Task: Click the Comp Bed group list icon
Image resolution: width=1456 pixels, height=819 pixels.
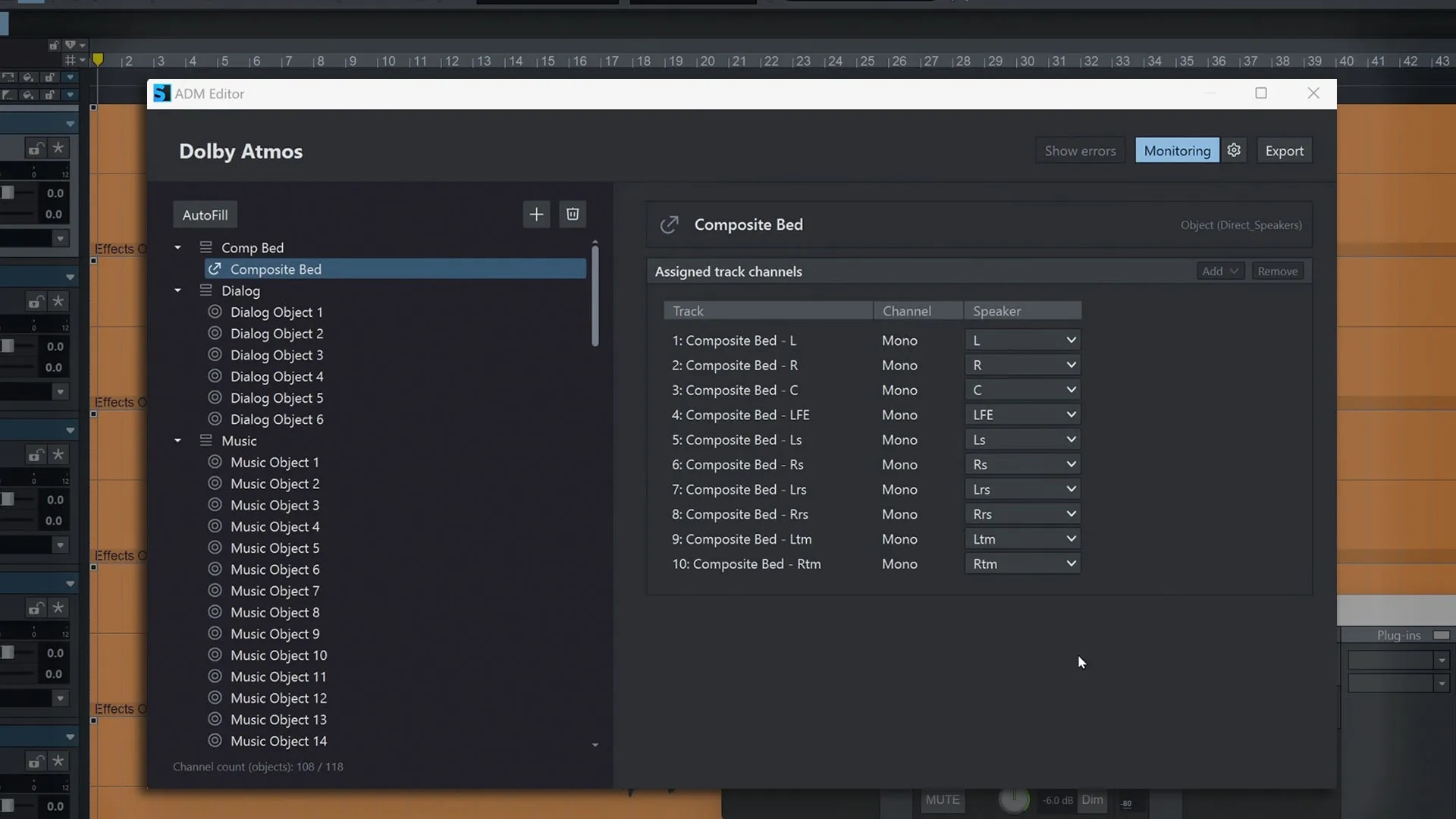Action: [206, 248]
